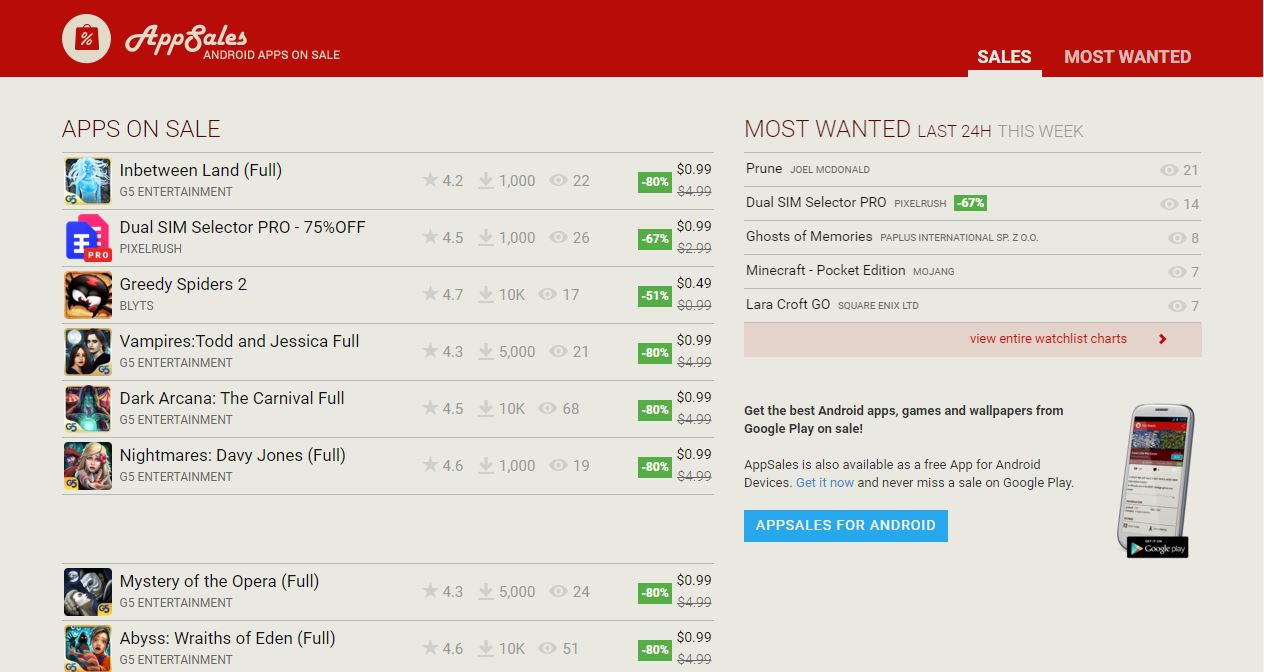Screen dimensions: 1264x672
Task: Click eye icon next to Prune watch count
Action: (x=1169, y=170)
